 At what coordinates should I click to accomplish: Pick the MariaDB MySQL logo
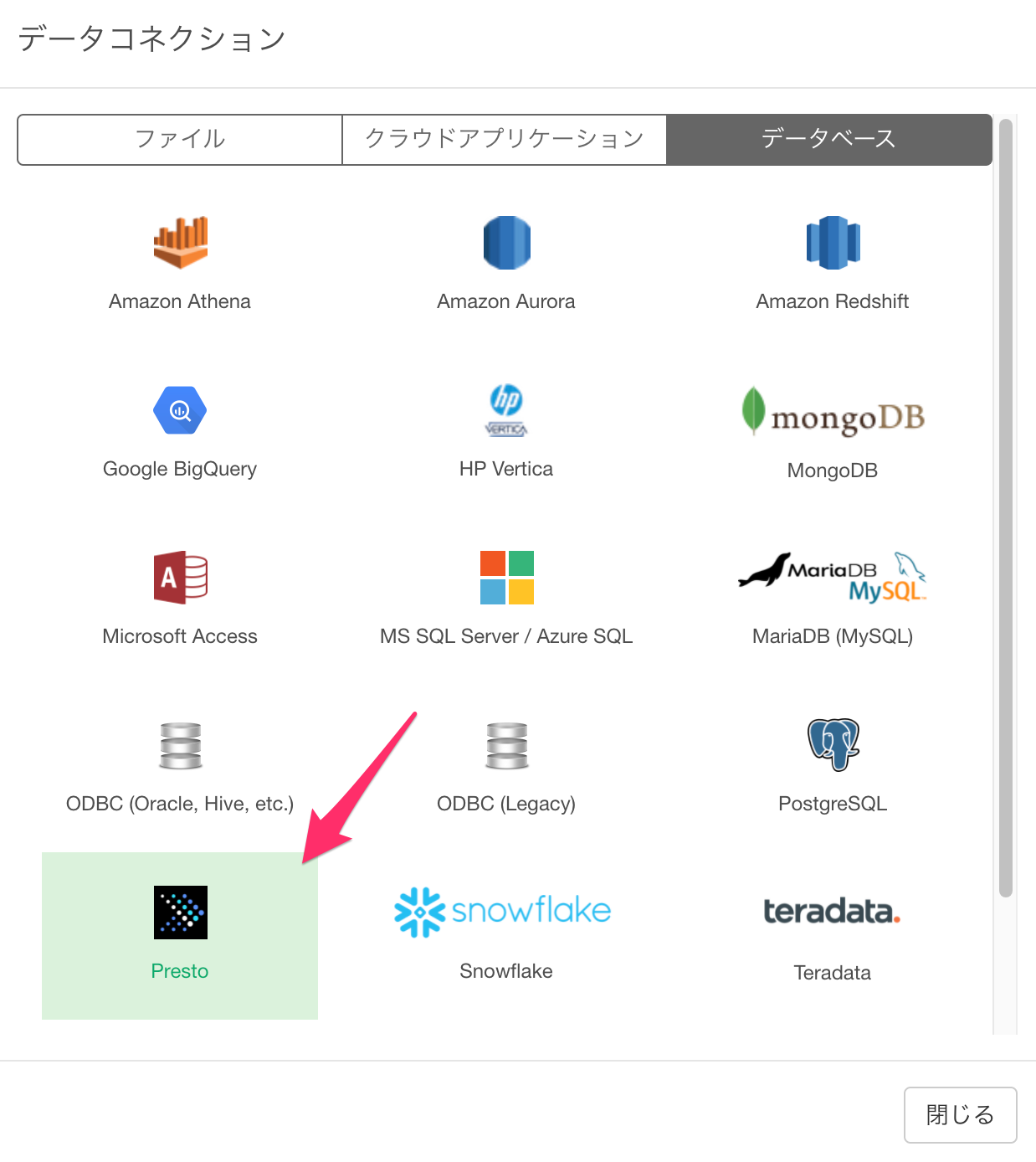pos(833,578)
